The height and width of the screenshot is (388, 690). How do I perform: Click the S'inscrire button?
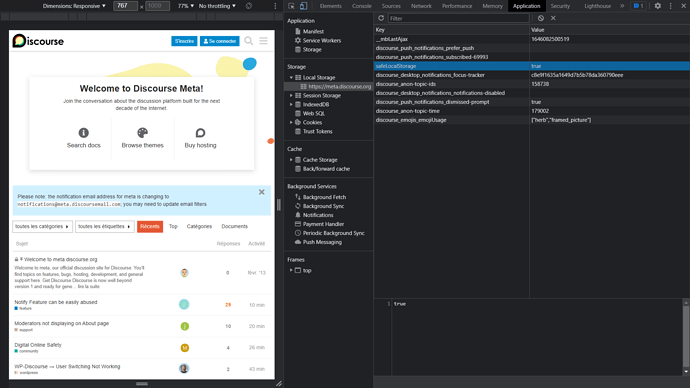point(184,41)
